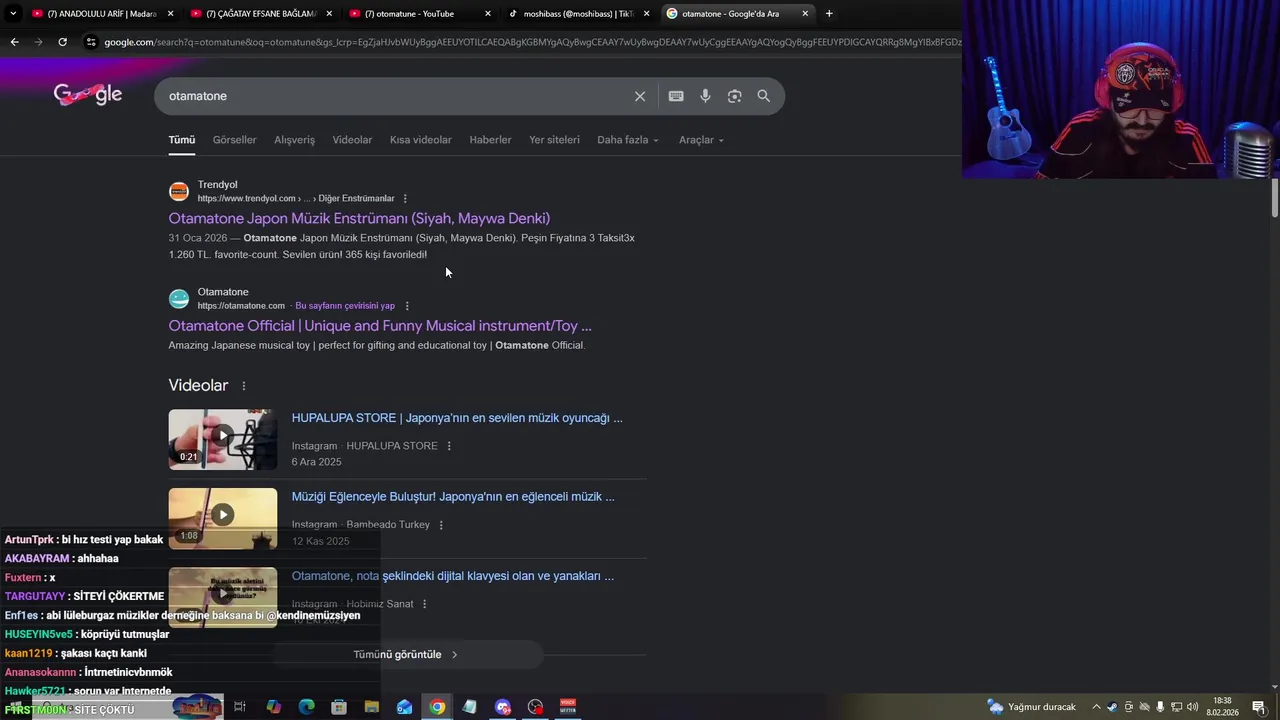Open options for Bambeado Turkey video
1280x720 pixels.
[441, 525]
